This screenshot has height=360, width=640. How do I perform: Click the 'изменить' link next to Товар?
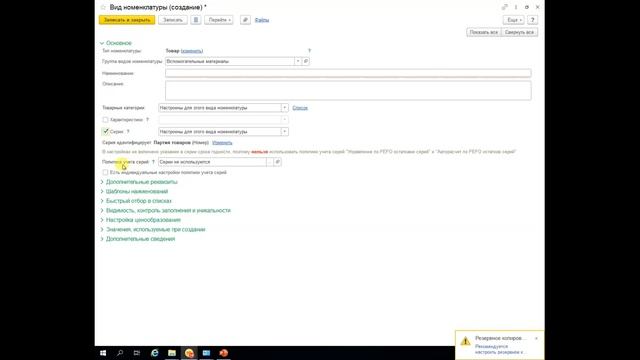click(192, 51)
